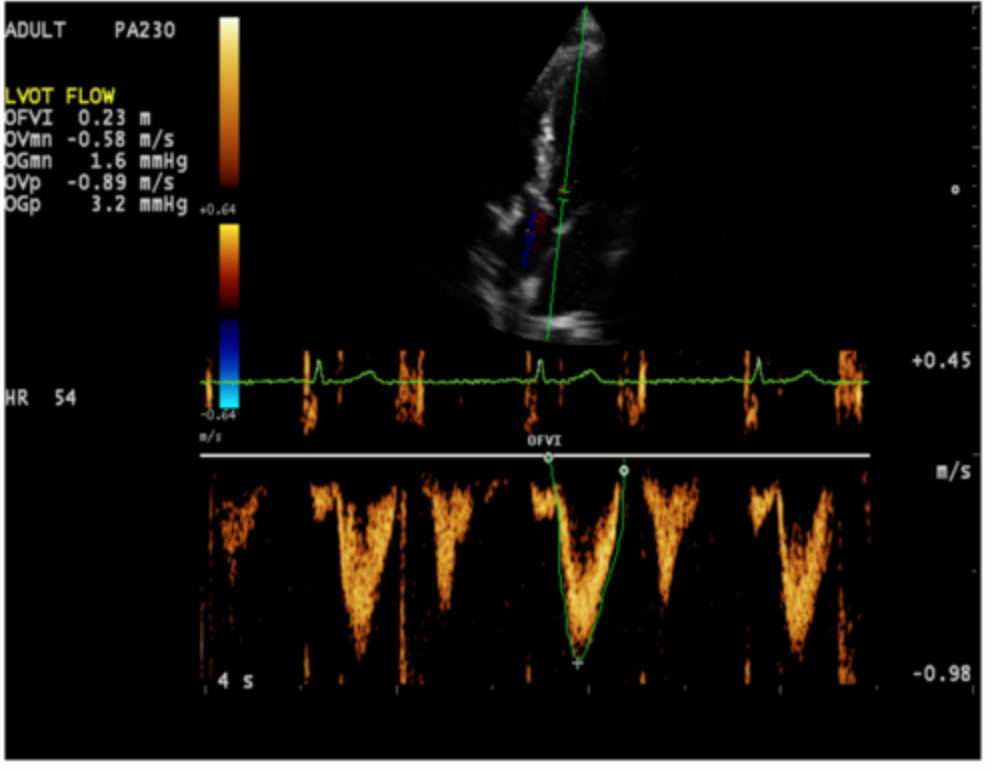
Task: Click the depth marker circle at right edge
Action: (x=955, y=188)
